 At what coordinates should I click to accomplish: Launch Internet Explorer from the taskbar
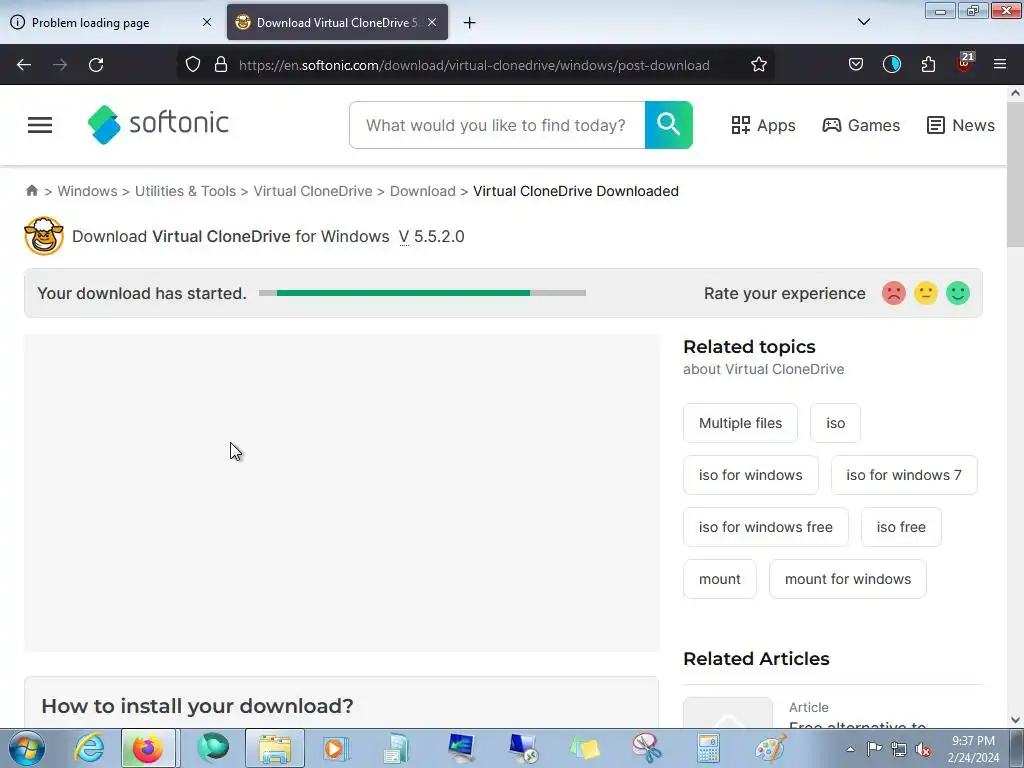[x=89, y=748]
